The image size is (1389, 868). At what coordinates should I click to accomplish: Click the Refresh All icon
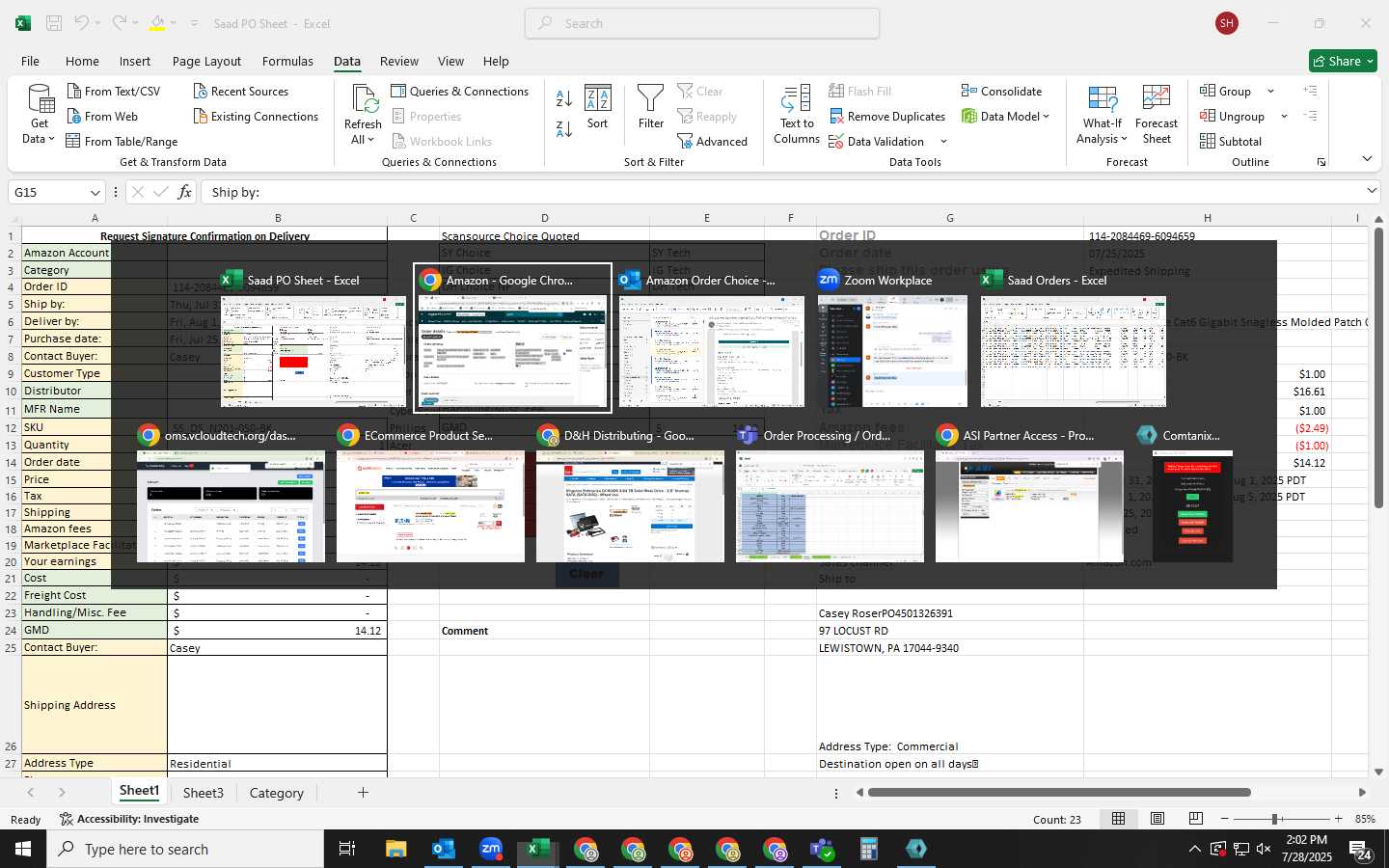[364, 97]
